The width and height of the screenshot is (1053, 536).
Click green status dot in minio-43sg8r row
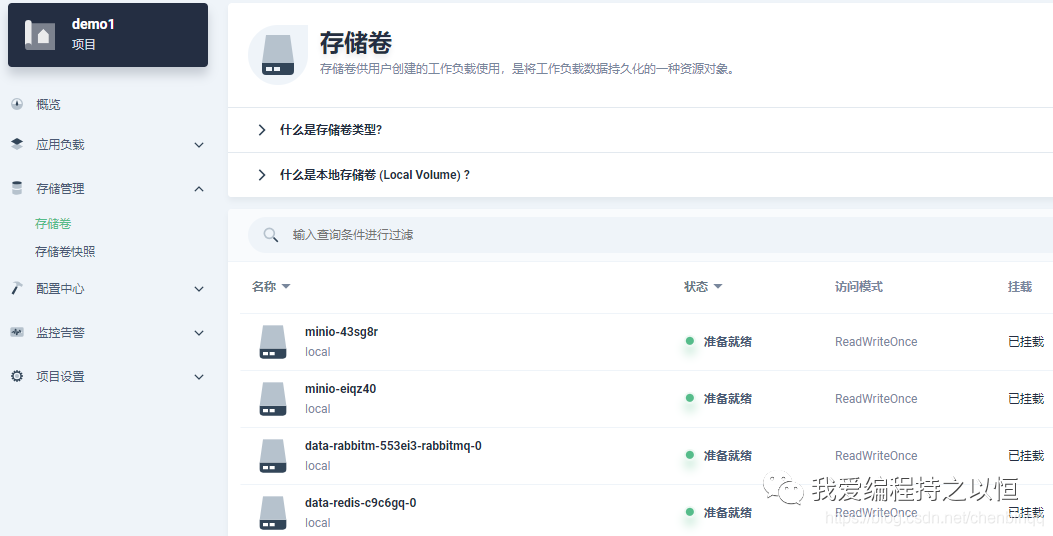tap(690, 341)
